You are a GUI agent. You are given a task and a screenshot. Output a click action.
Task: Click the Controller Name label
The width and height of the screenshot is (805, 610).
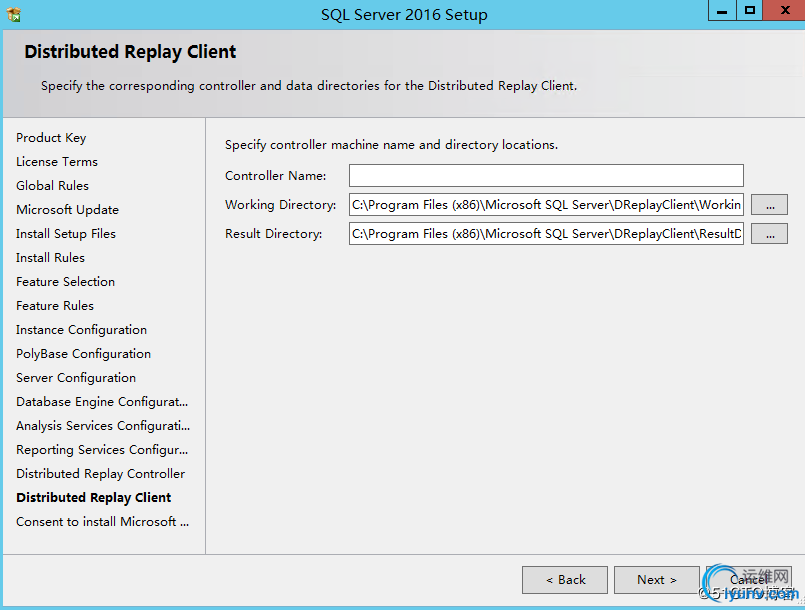click(x=275, y=176)
